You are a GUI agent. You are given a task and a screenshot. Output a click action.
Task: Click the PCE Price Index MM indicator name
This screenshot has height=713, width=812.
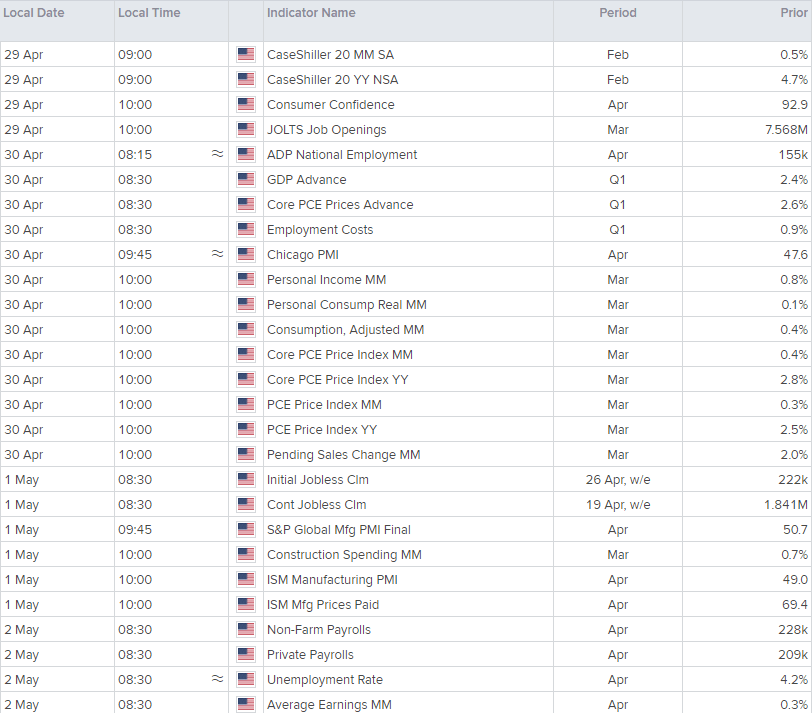[x=324, y=404]
